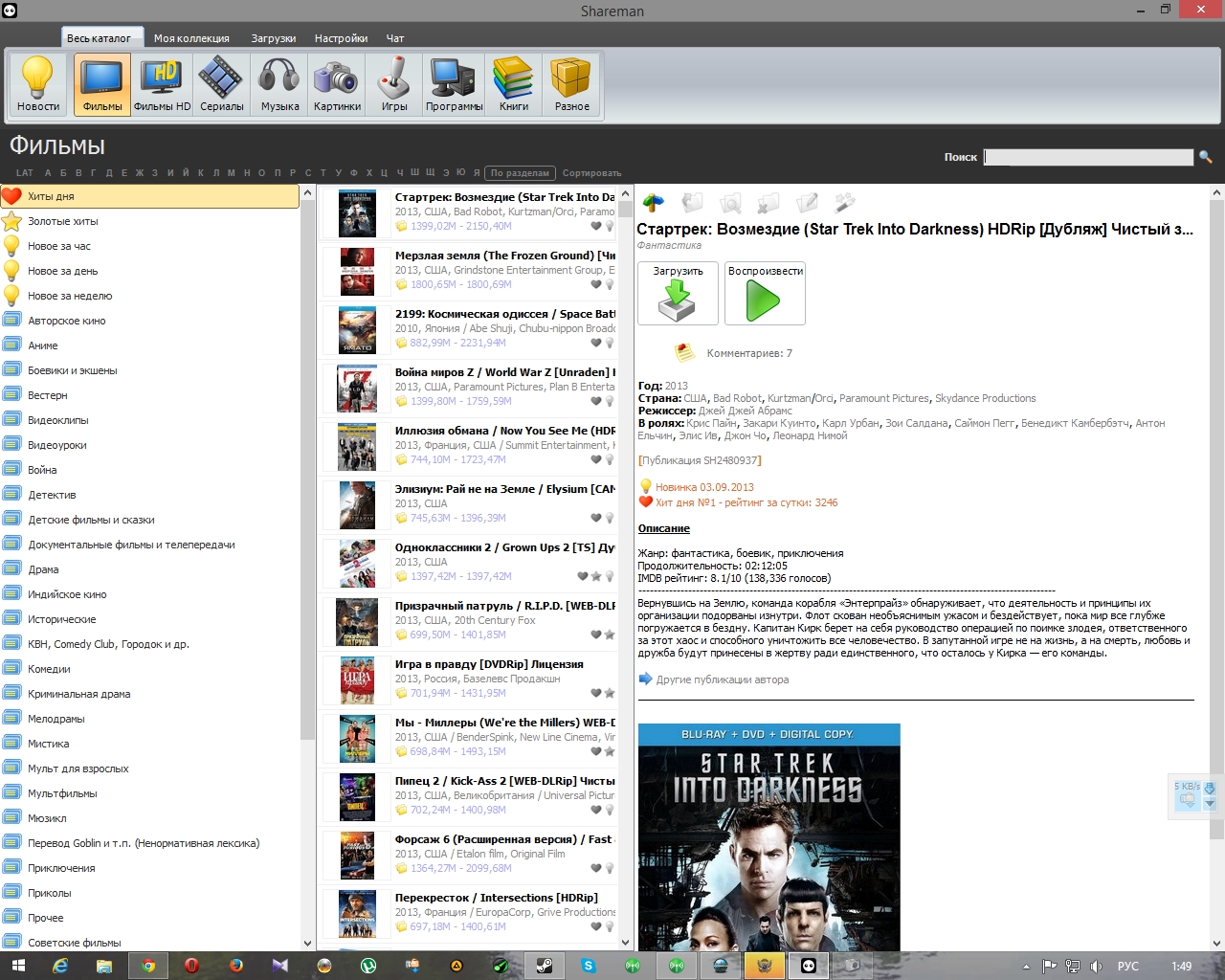Show hidden system tray icons

click(1026, 967)
